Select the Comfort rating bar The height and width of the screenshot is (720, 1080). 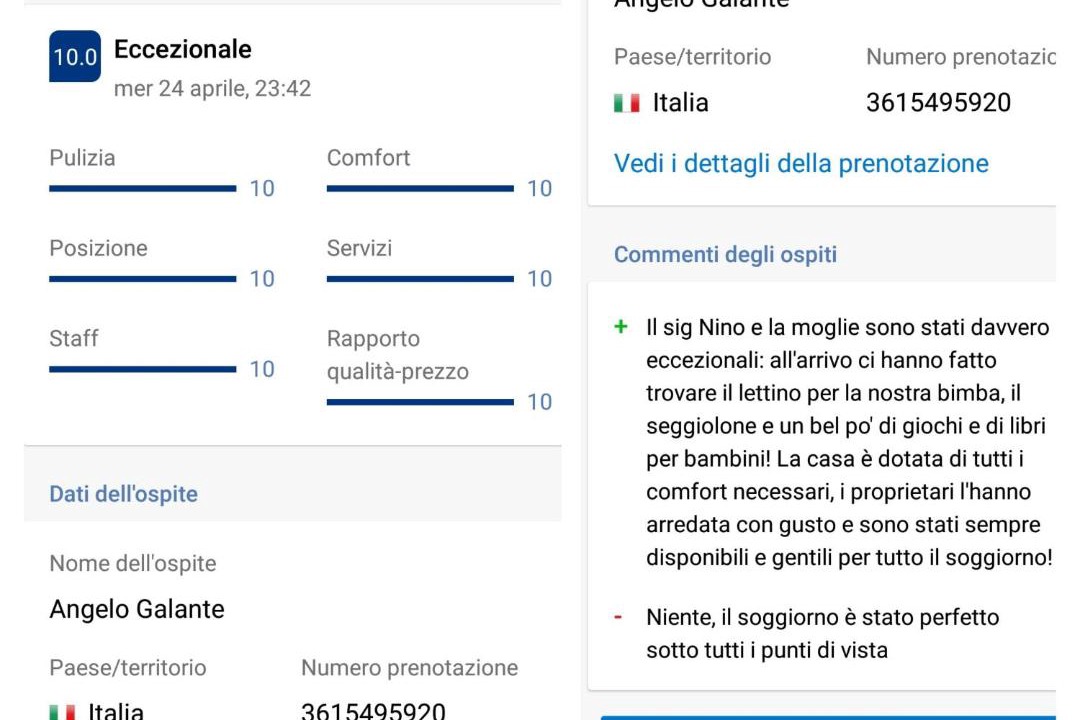pos(420,188)
